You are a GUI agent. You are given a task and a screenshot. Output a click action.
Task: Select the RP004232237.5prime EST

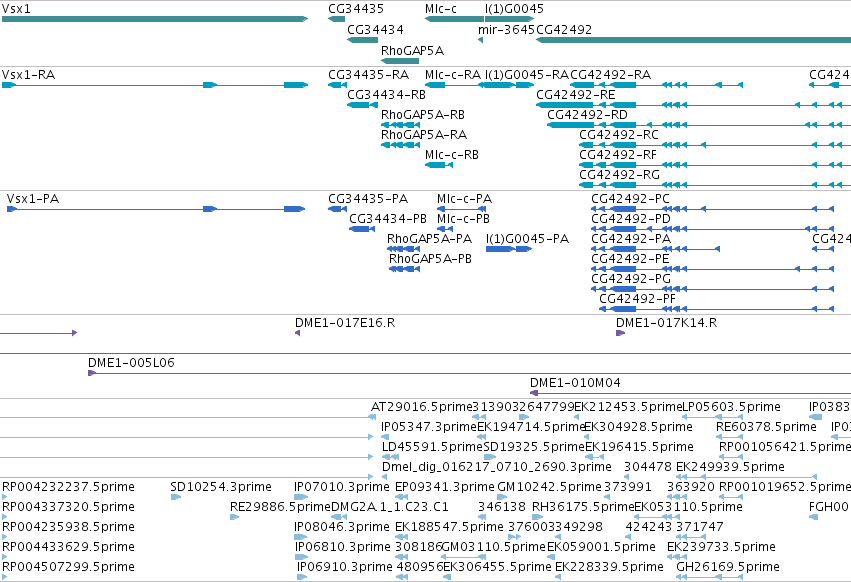point(4,497)
